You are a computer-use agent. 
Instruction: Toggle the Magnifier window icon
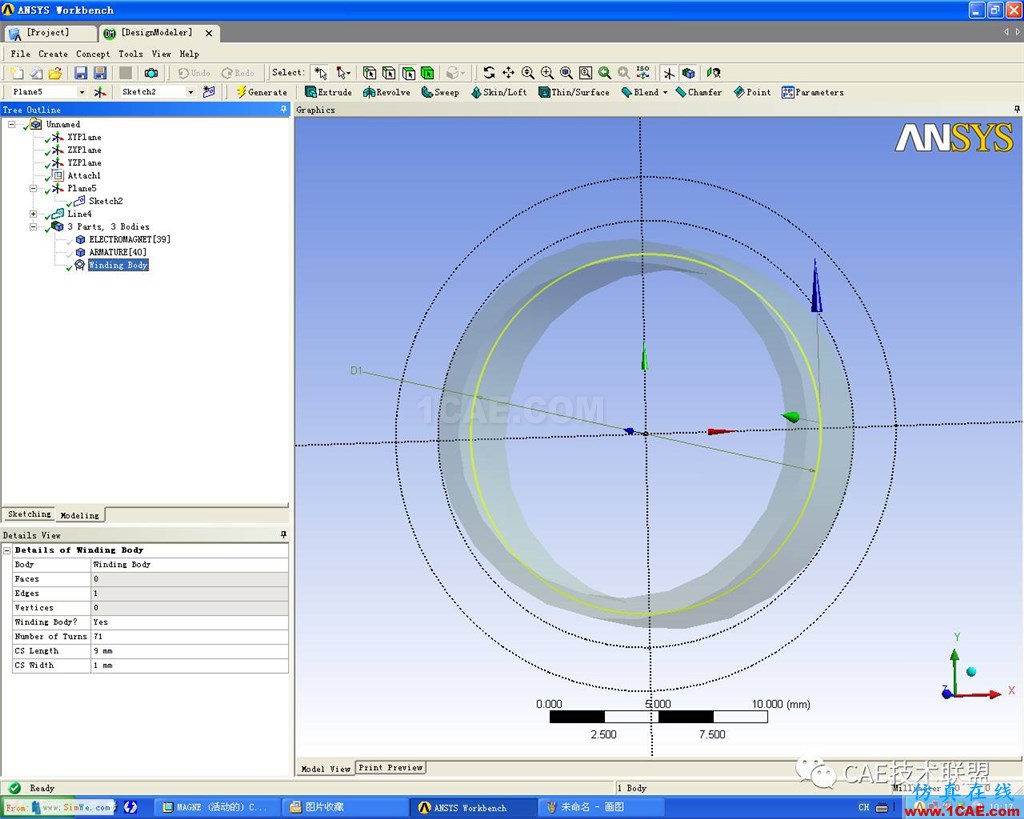(x=586, y=73)
